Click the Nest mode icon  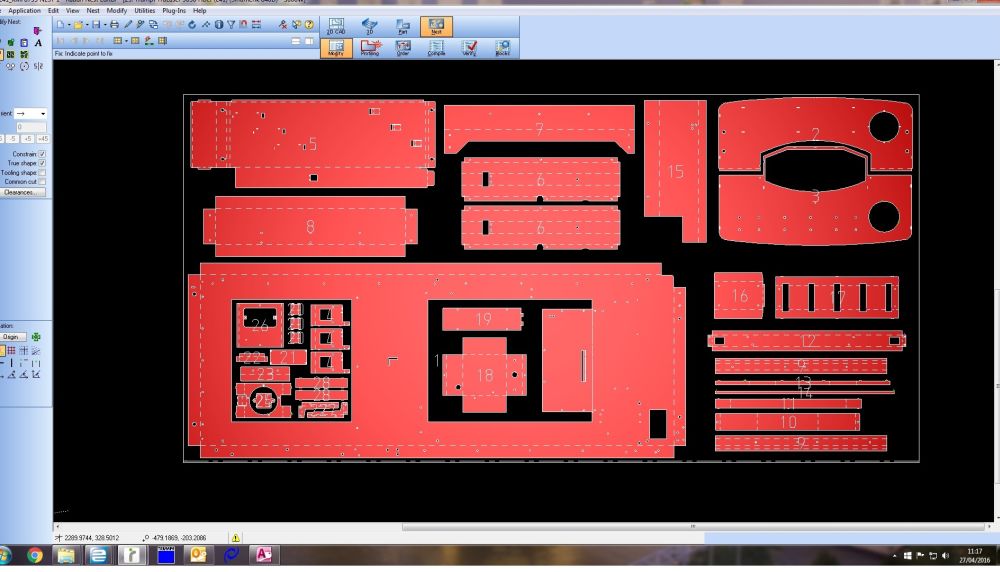tap(435, 26)
